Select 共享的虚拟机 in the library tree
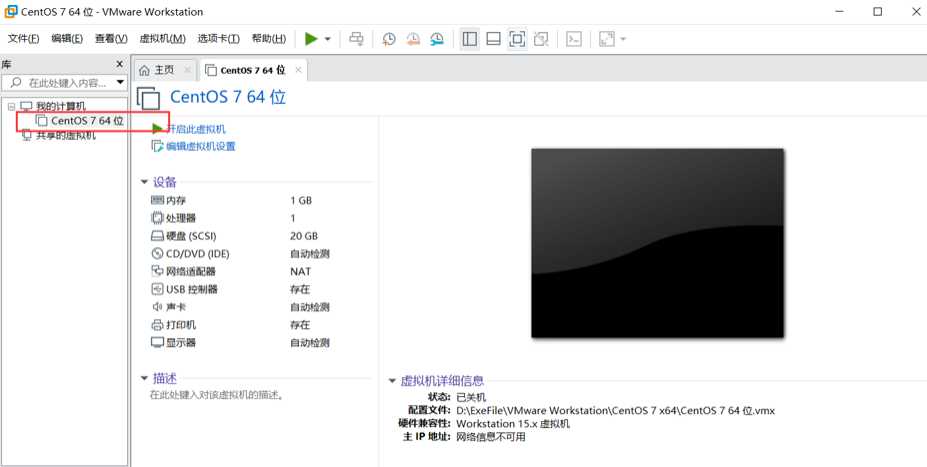Screen dimensions: 927x467 (x=66, y=135)
